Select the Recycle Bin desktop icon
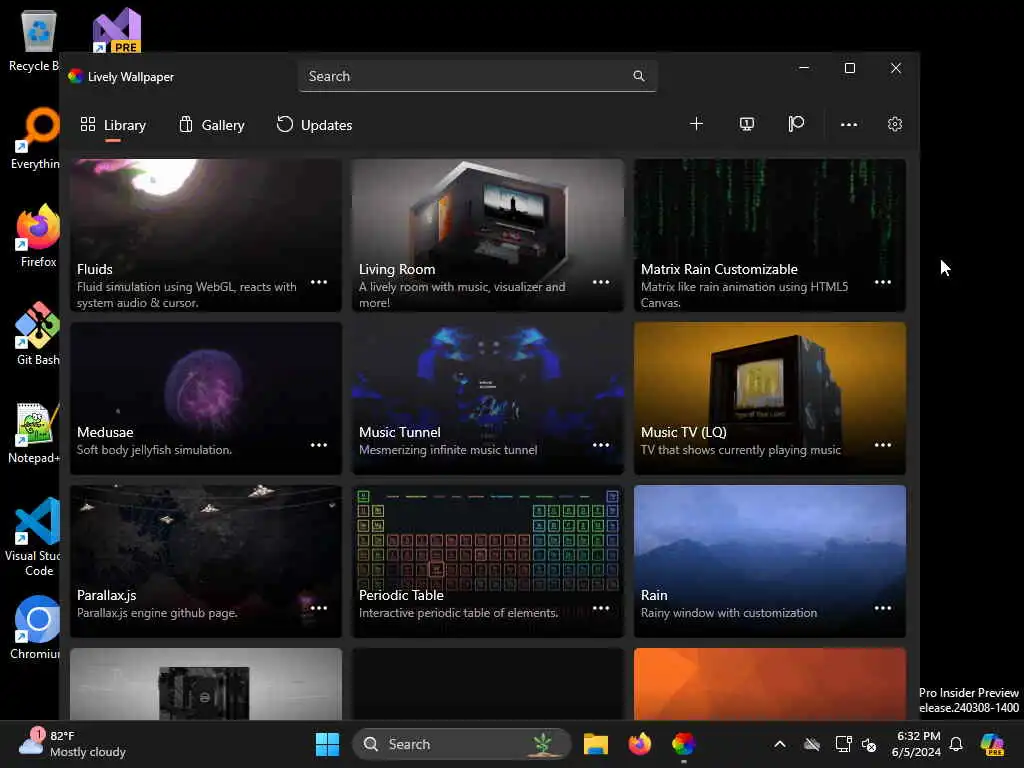1024x768 pixels. (34, 40)
